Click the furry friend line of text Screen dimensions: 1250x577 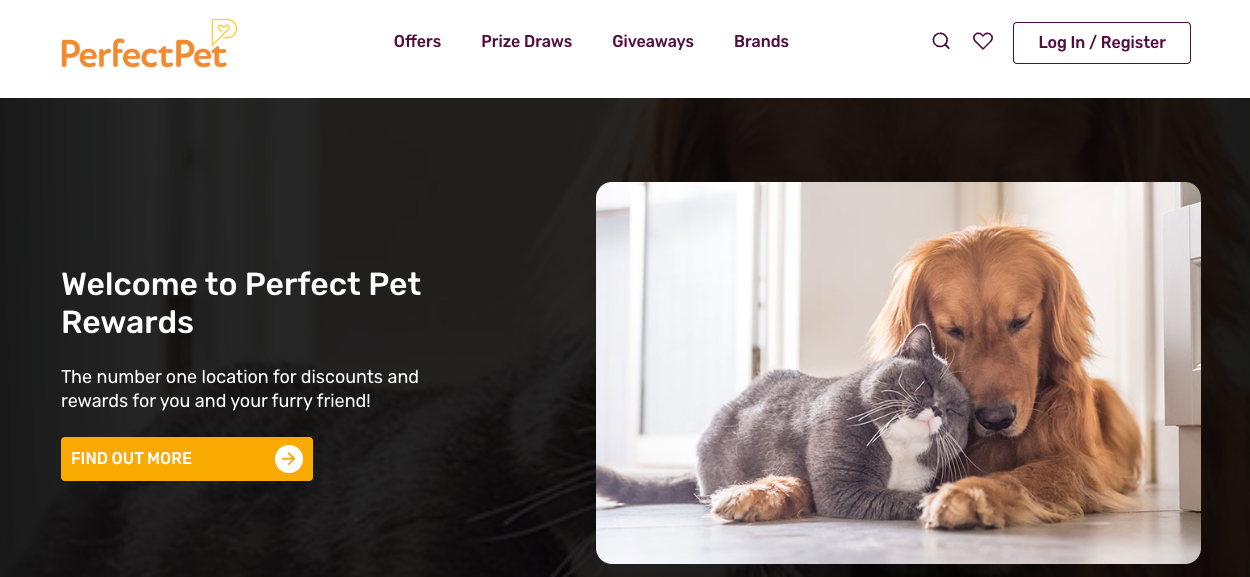(x=216, y=401)
